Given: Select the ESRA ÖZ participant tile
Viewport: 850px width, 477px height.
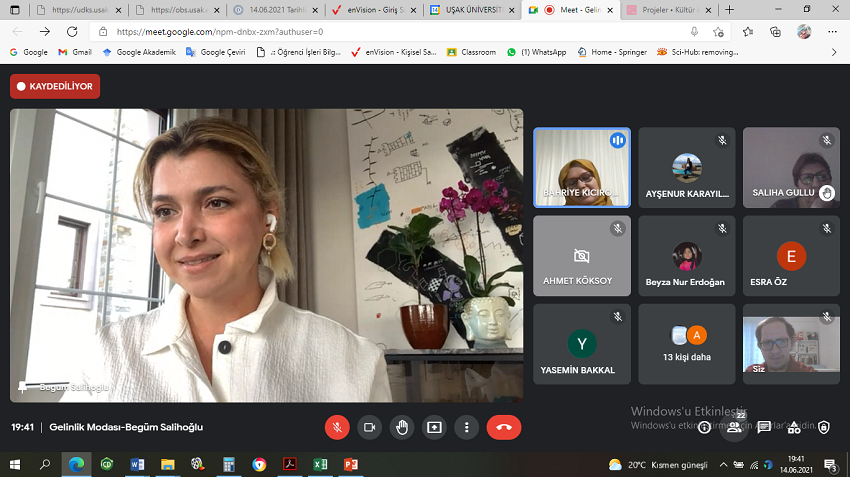Looking at the screenshot, I should click(791, 256).
